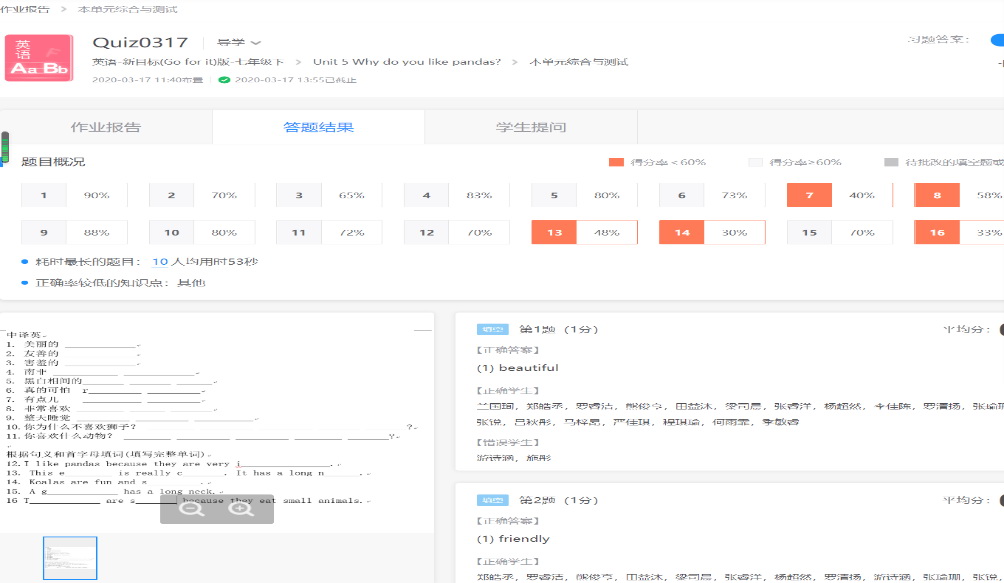Click the English subject icon
Image resolution: width=1004 pixels, height=583 pixels.
[39, 58]
